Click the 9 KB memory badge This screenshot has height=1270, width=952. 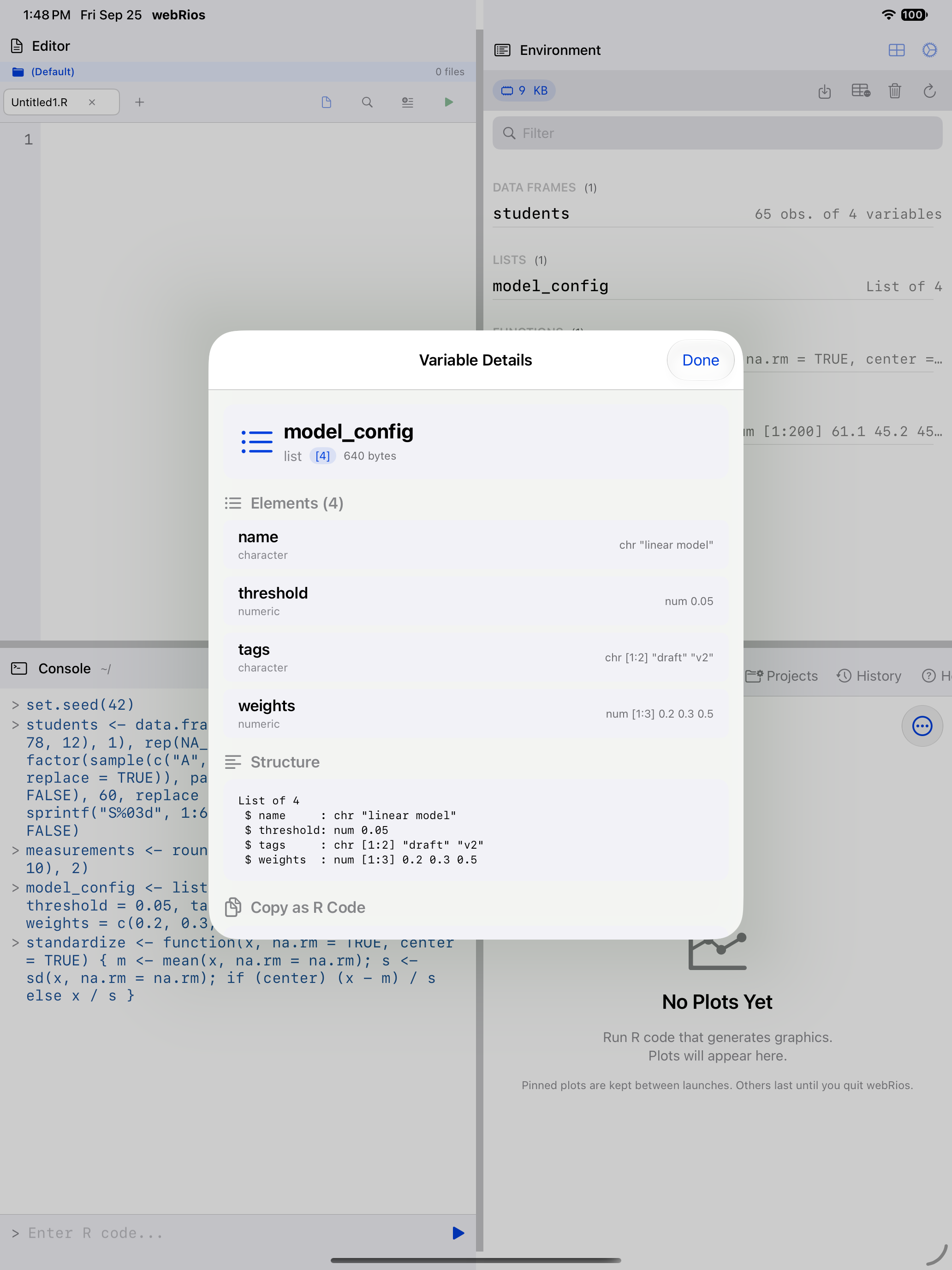click(x=524, y=91)
